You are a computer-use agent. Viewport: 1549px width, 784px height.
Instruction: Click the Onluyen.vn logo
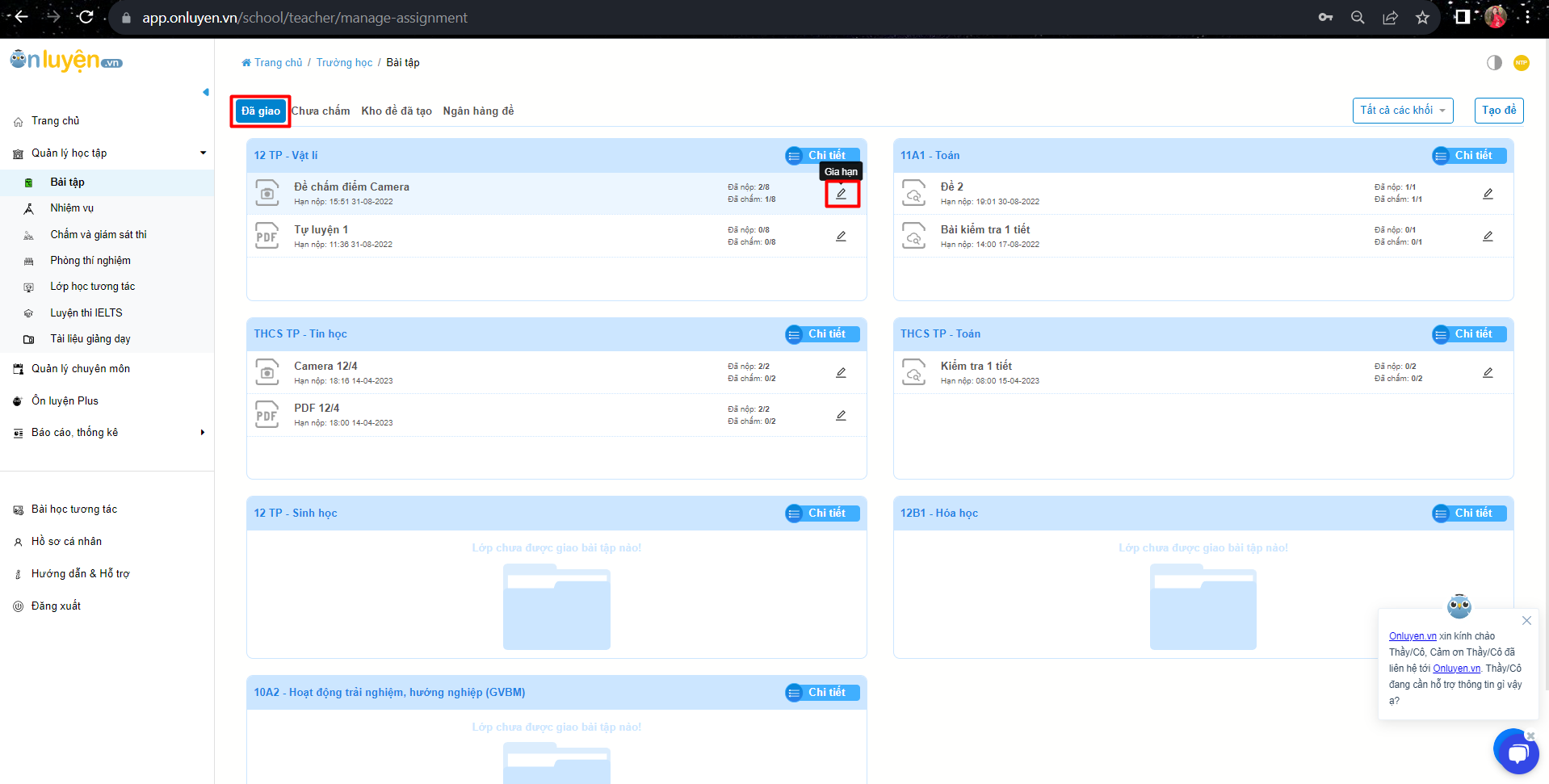66,61
